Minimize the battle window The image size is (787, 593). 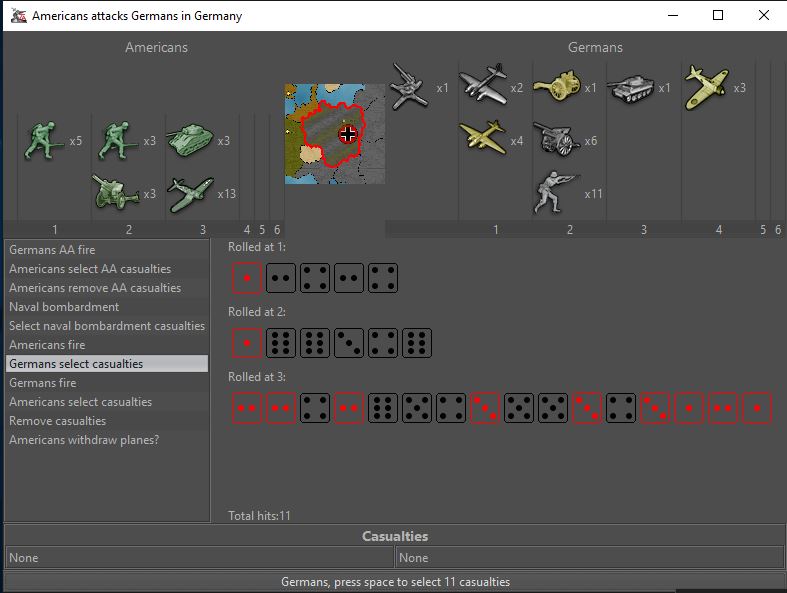click(673, 15)
